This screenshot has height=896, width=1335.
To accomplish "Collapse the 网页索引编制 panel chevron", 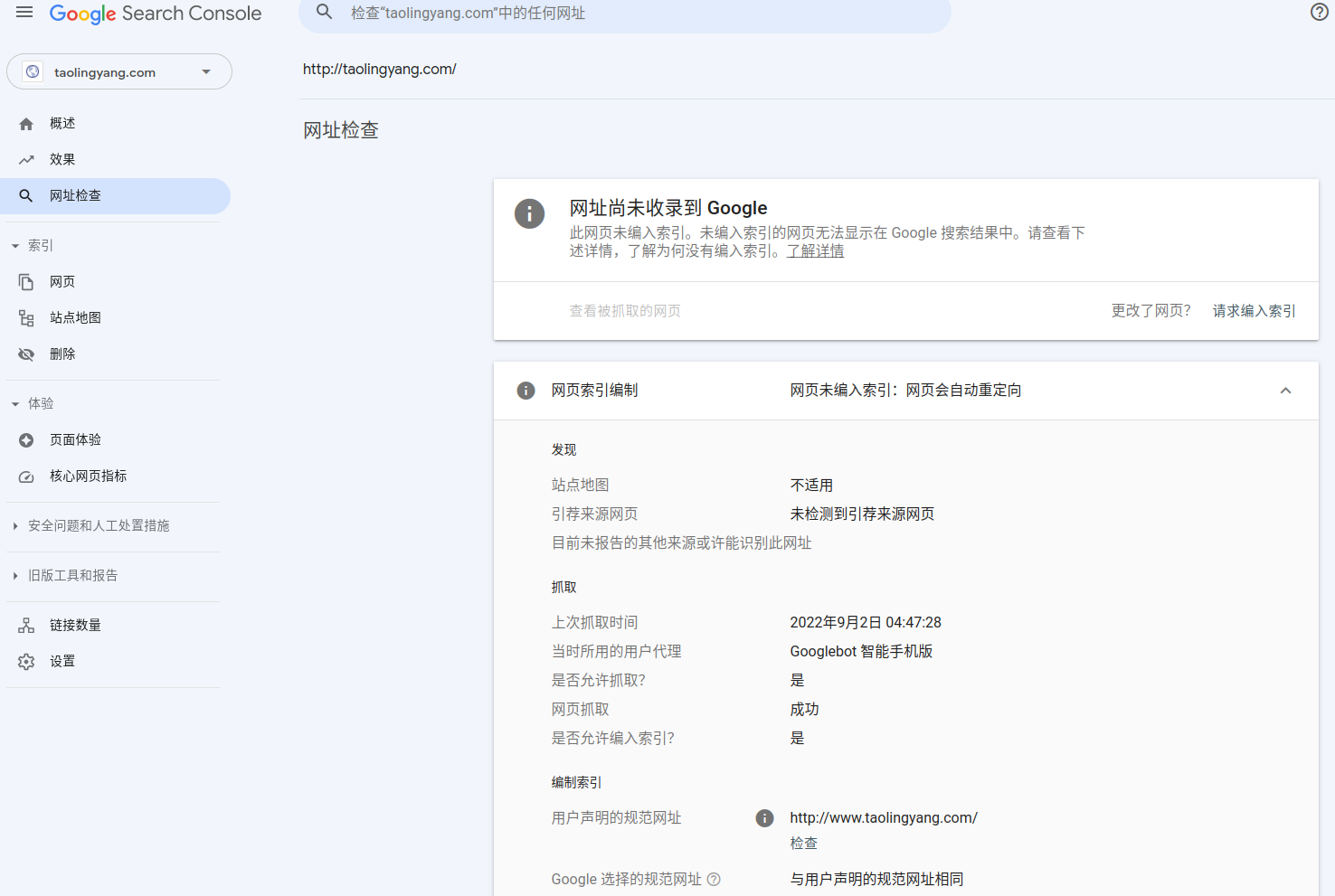I will [1285, 391].
